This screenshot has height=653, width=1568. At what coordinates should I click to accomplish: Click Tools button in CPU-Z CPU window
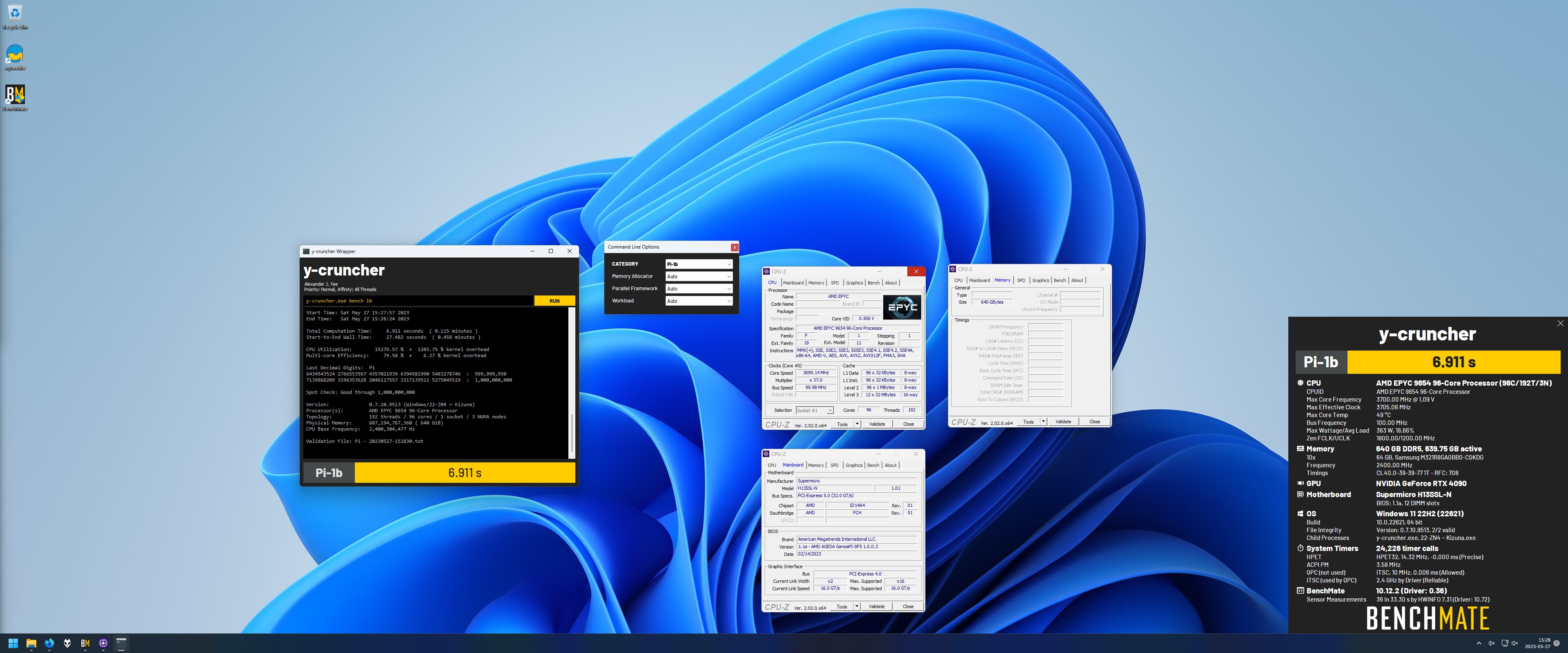842,424
